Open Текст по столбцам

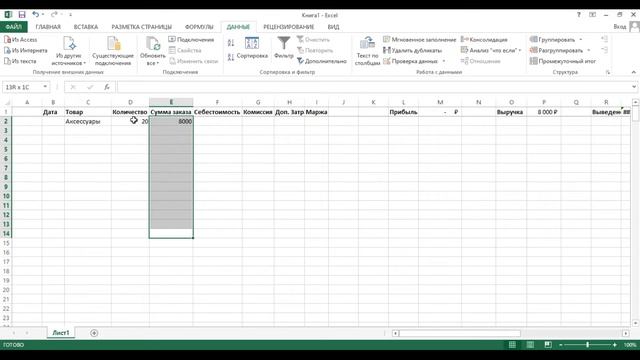367,51
